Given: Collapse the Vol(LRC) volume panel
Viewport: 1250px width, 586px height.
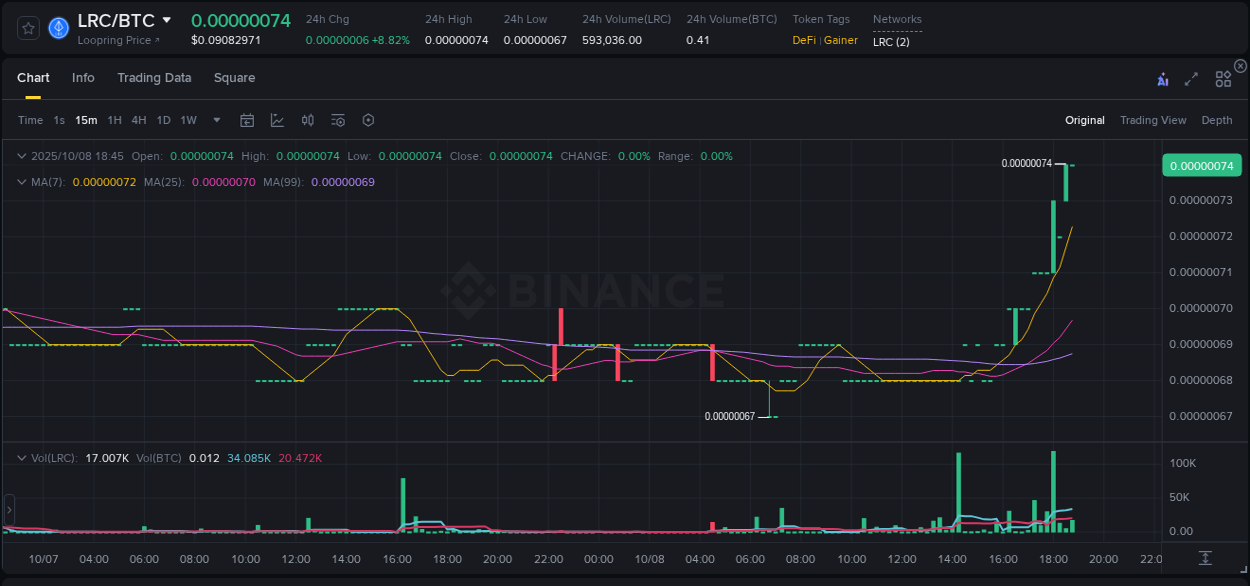Looking at the screenshot, I should [22, 457].
